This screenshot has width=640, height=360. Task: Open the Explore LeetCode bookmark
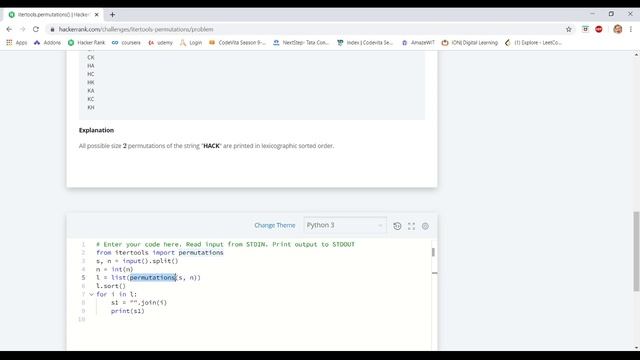533,42
